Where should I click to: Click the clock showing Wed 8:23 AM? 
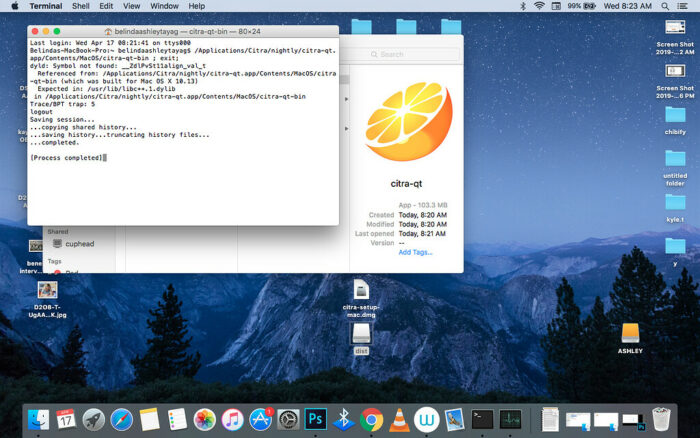(627, 6)
